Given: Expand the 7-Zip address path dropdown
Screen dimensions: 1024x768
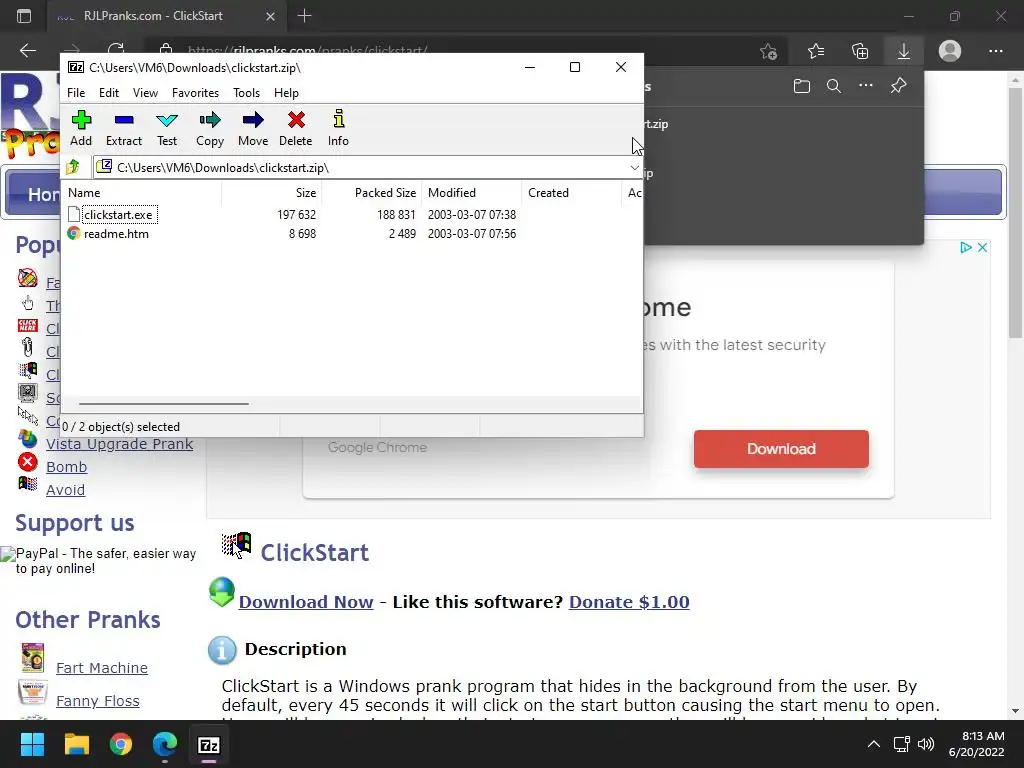Looking at the screenshot, I should point(634,168).
